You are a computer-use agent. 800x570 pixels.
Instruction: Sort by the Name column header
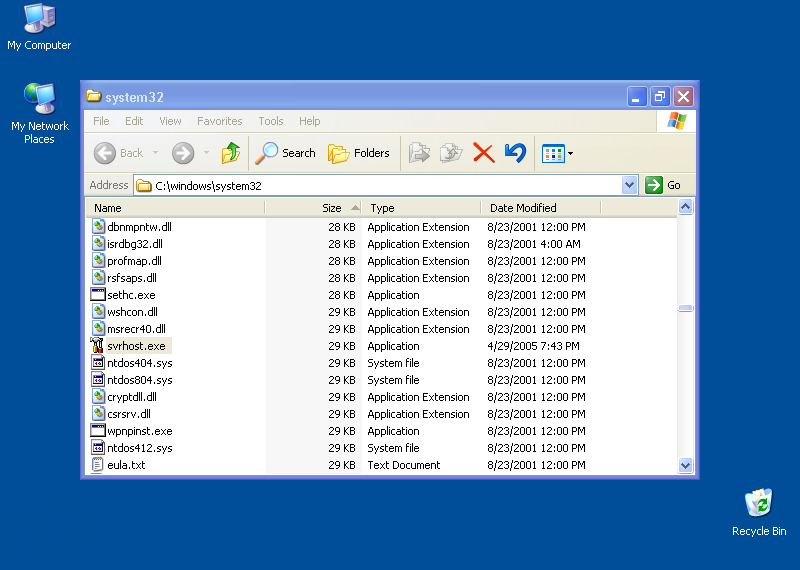(x=176, y=208)
